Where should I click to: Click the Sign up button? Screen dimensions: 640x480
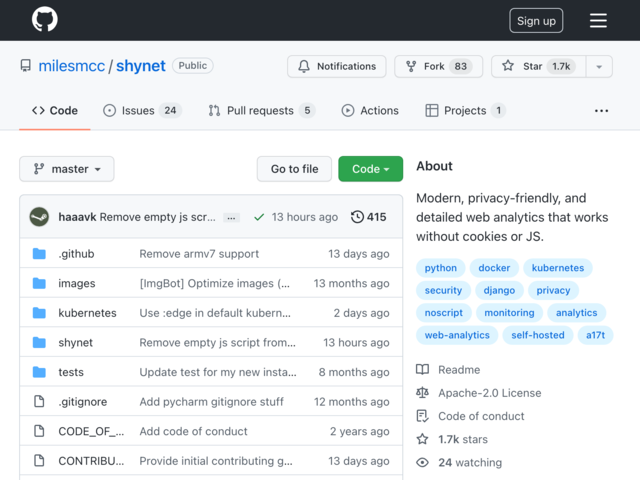(536, 20)
